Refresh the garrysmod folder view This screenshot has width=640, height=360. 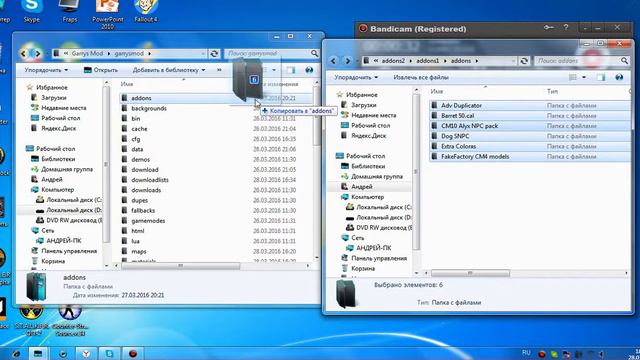click(x=214, y=53)
